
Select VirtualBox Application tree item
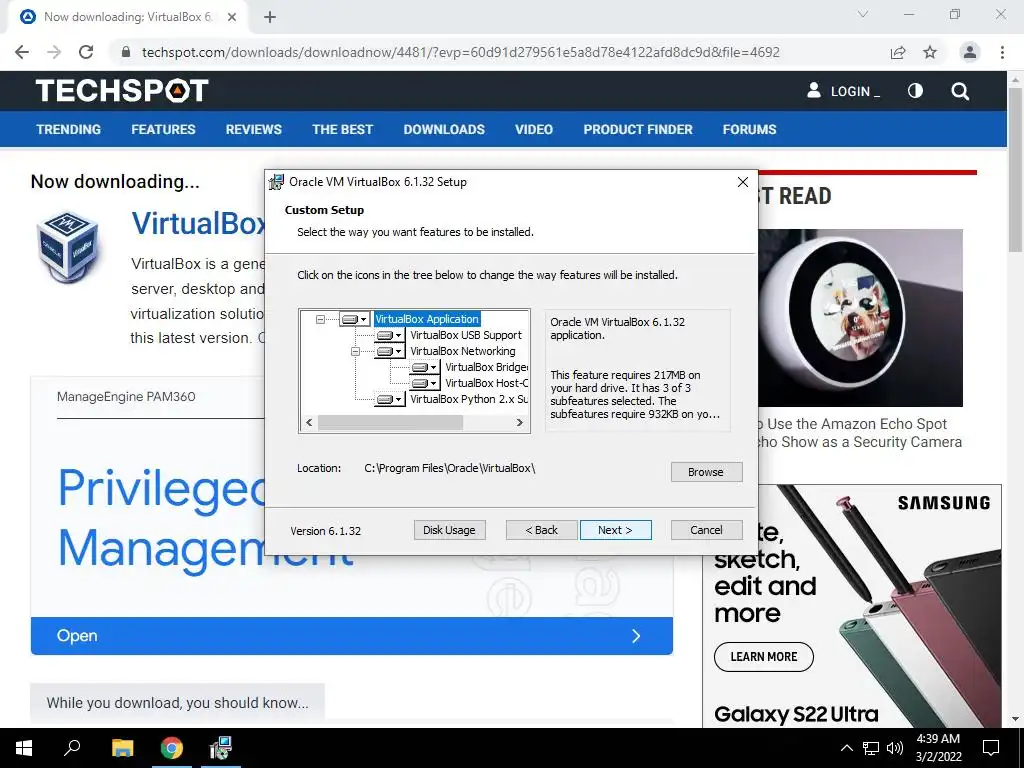click(x=427, y=319)
